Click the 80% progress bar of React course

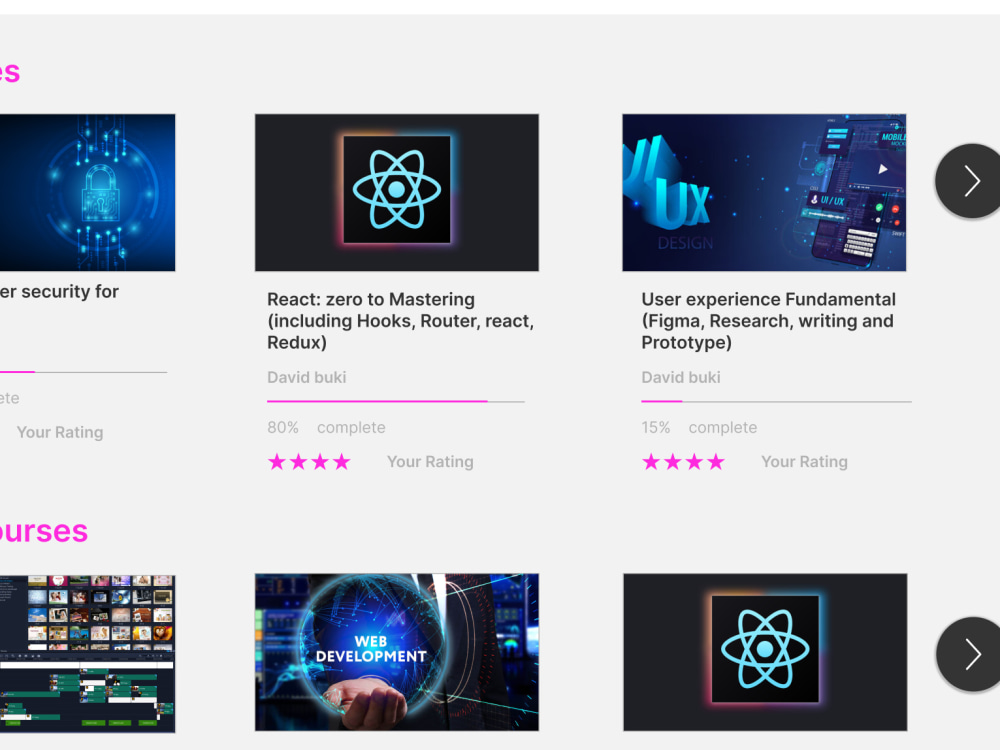pyautogui.click(x=395, y=401)
